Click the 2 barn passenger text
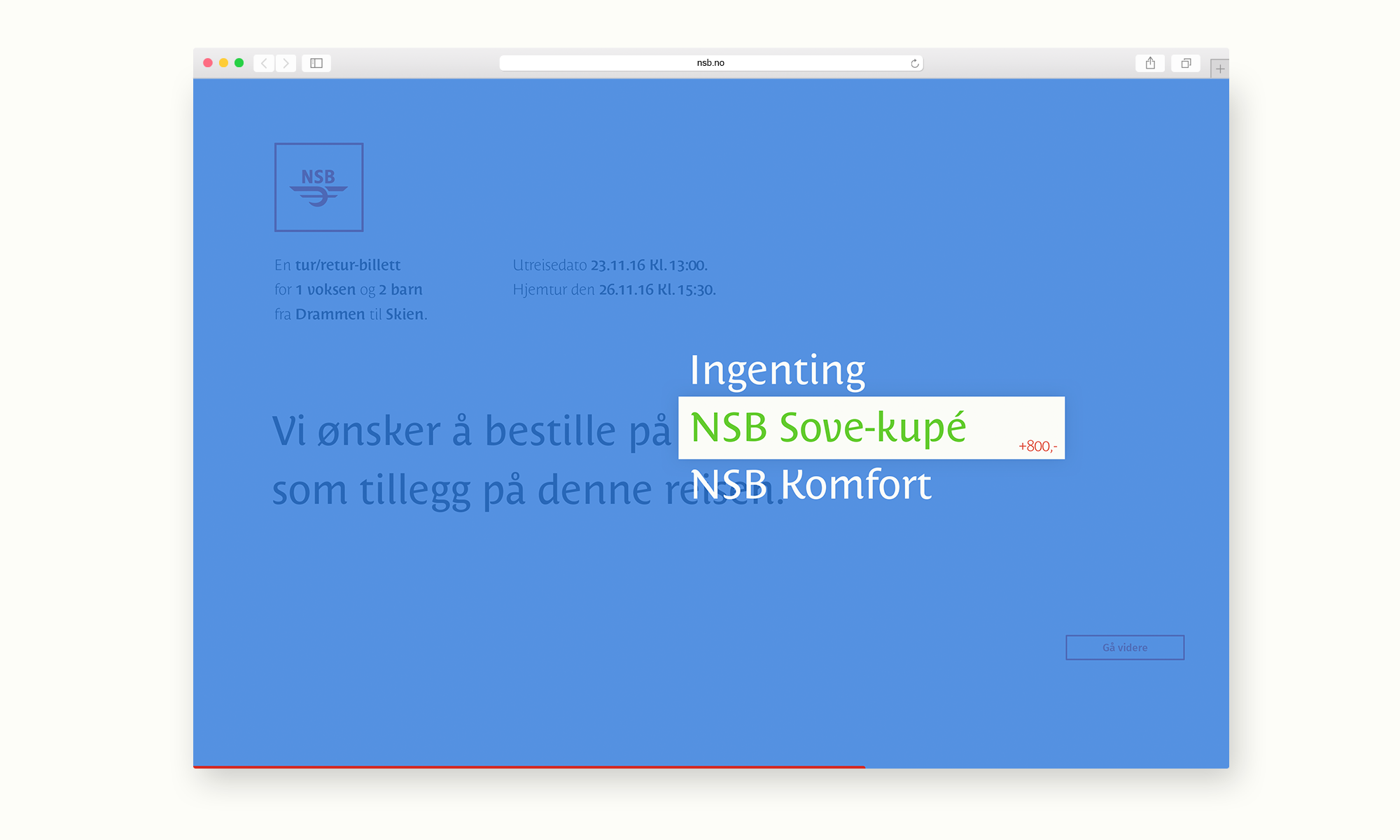Image resolution: width=1400 pixels, height=840 pixels. pyautogui.click(x=400, y=290)
